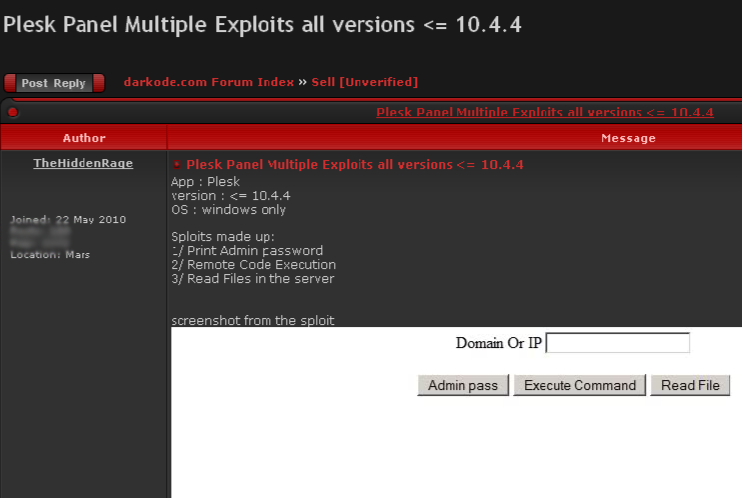Focus the Domain Or IP input field
Screen dimensions: 742x498
pos(618,343)
